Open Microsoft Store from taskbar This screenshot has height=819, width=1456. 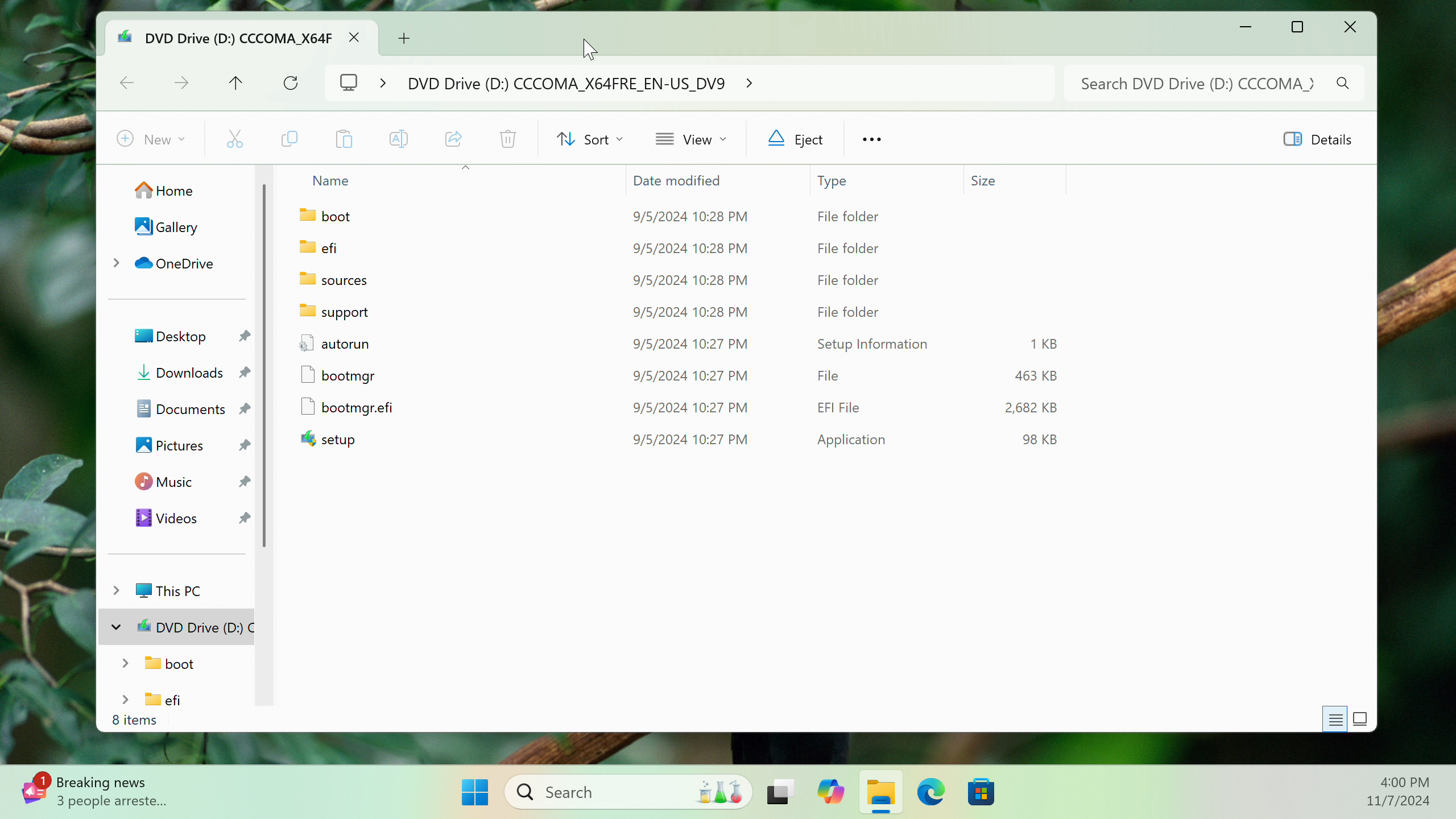click(x=981, y=792)
